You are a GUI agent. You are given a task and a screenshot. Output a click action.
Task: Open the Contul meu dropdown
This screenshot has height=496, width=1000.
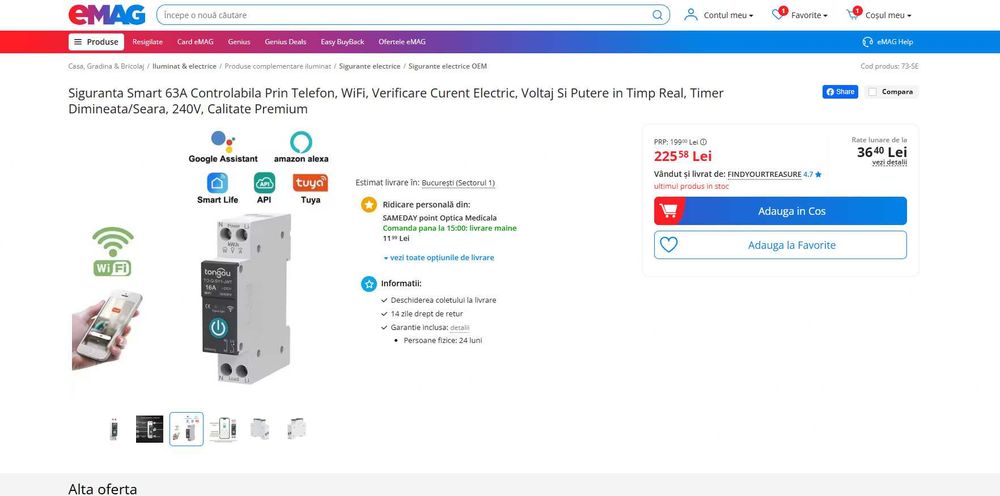(728, 16)
